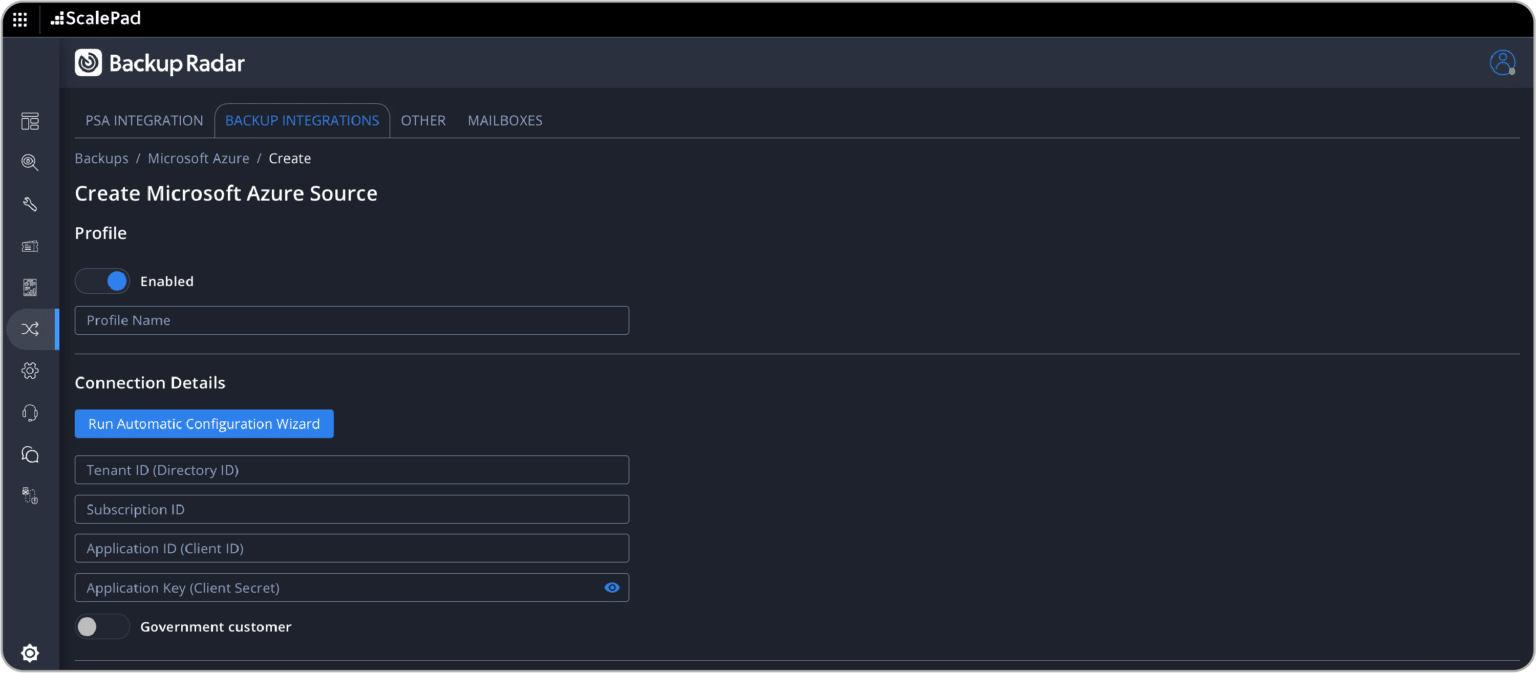Viewport: 1536px width, 673px height.
Task: Open the settings gear in the sidebar
Action: [x=30, y=370]
